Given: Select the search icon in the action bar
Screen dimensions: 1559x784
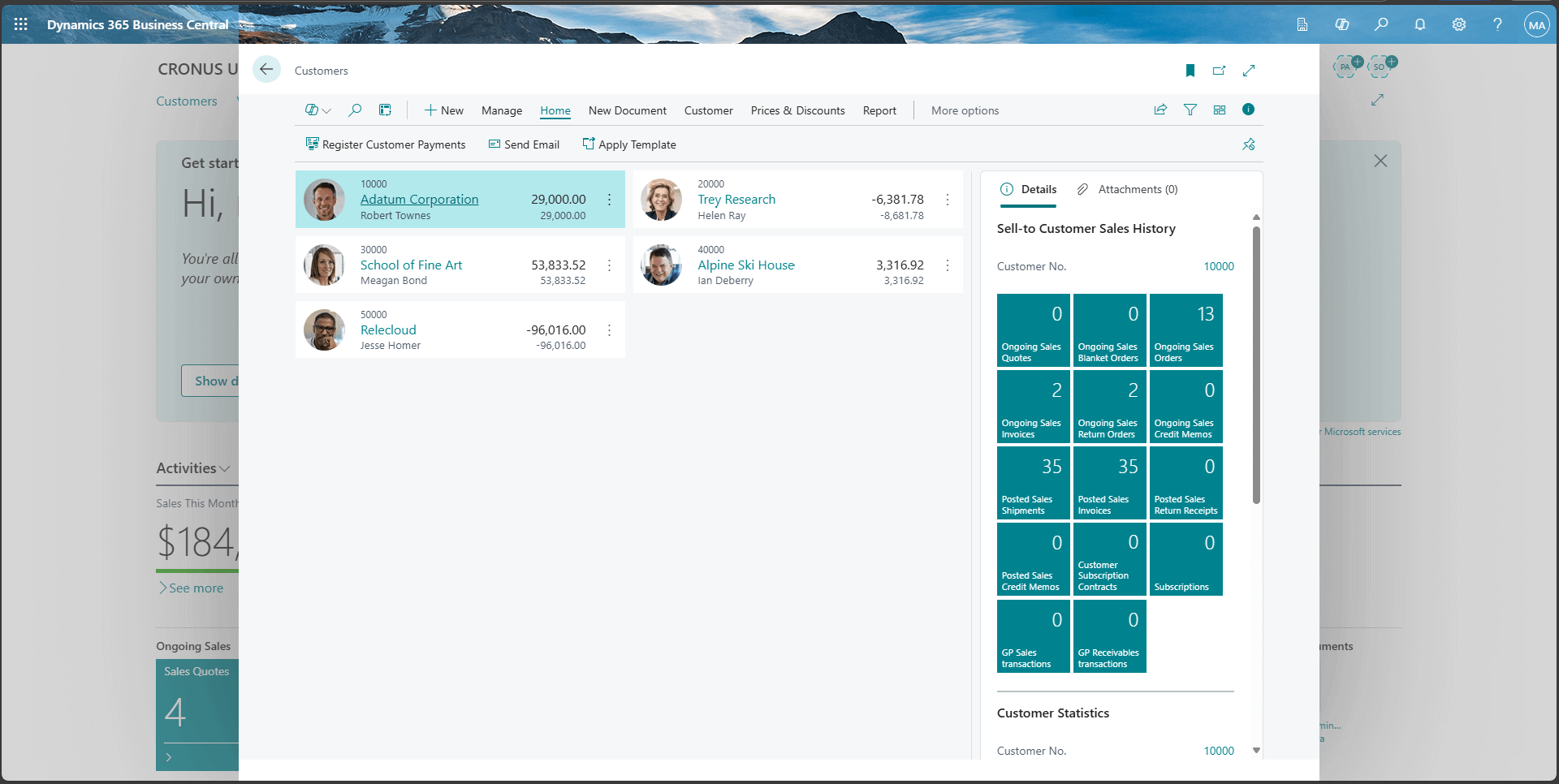Looking at the screenshot, I should click(x=355, y=110).
